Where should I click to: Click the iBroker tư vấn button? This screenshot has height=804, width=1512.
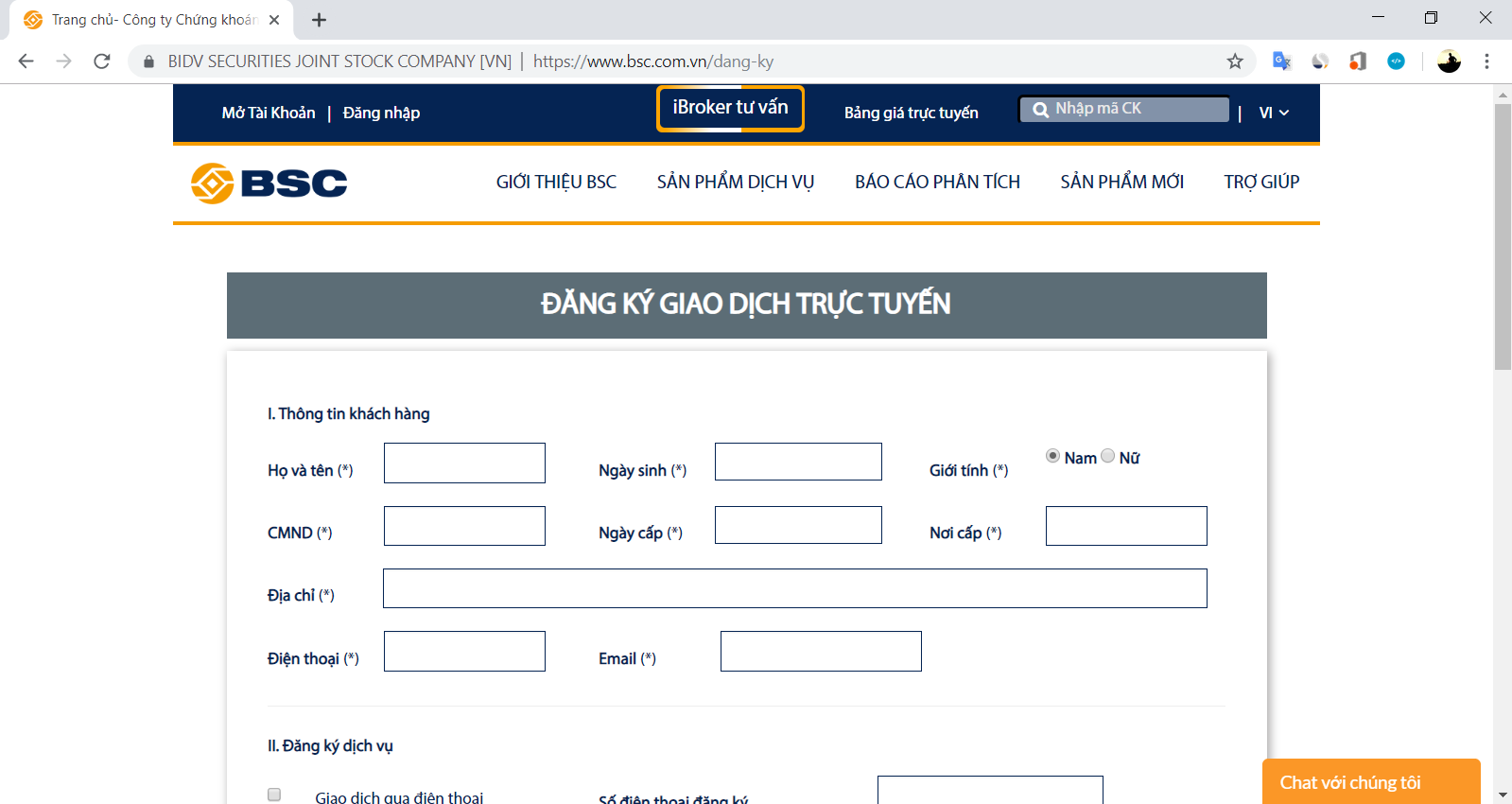point(730,109)
